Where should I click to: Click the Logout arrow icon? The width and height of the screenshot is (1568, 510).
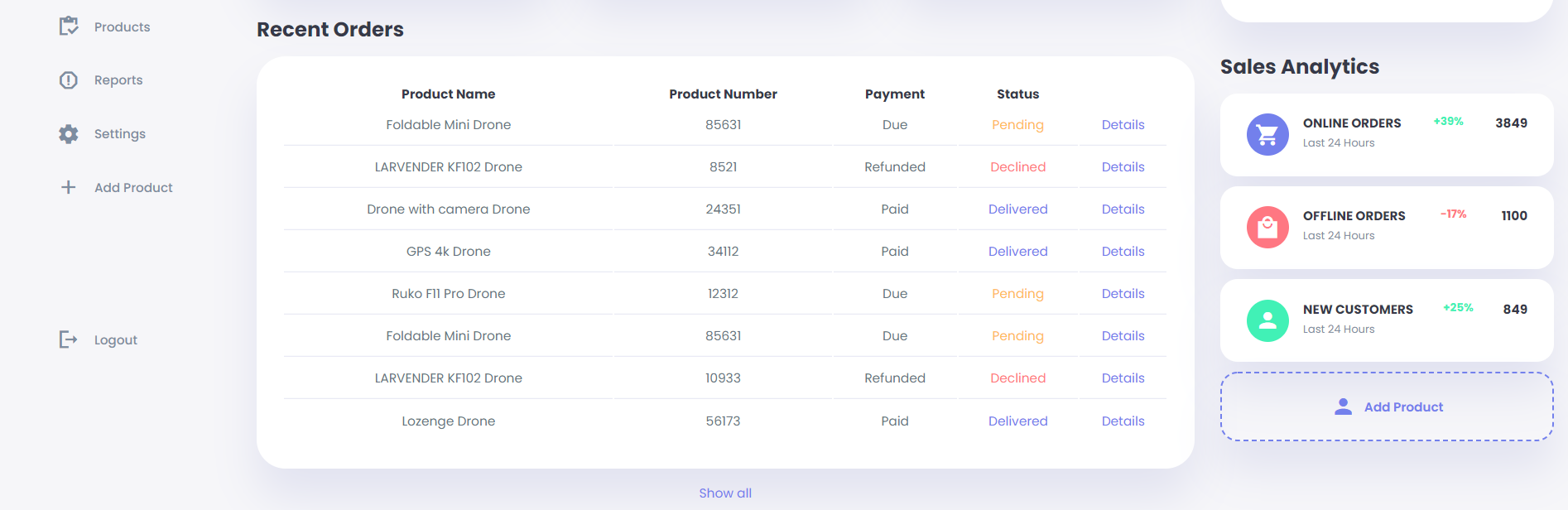click(x=69, y=339)
